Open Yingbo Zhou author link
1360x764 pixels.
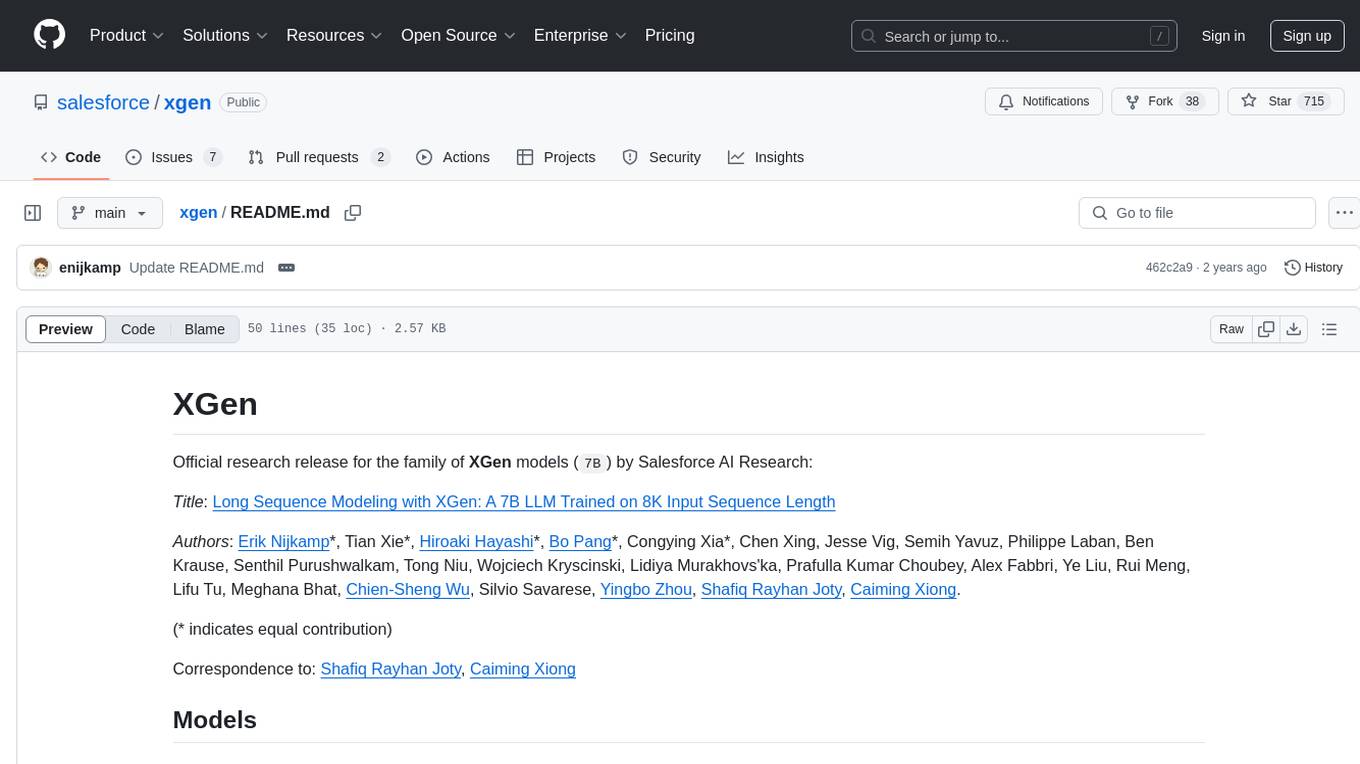[646, 590]
